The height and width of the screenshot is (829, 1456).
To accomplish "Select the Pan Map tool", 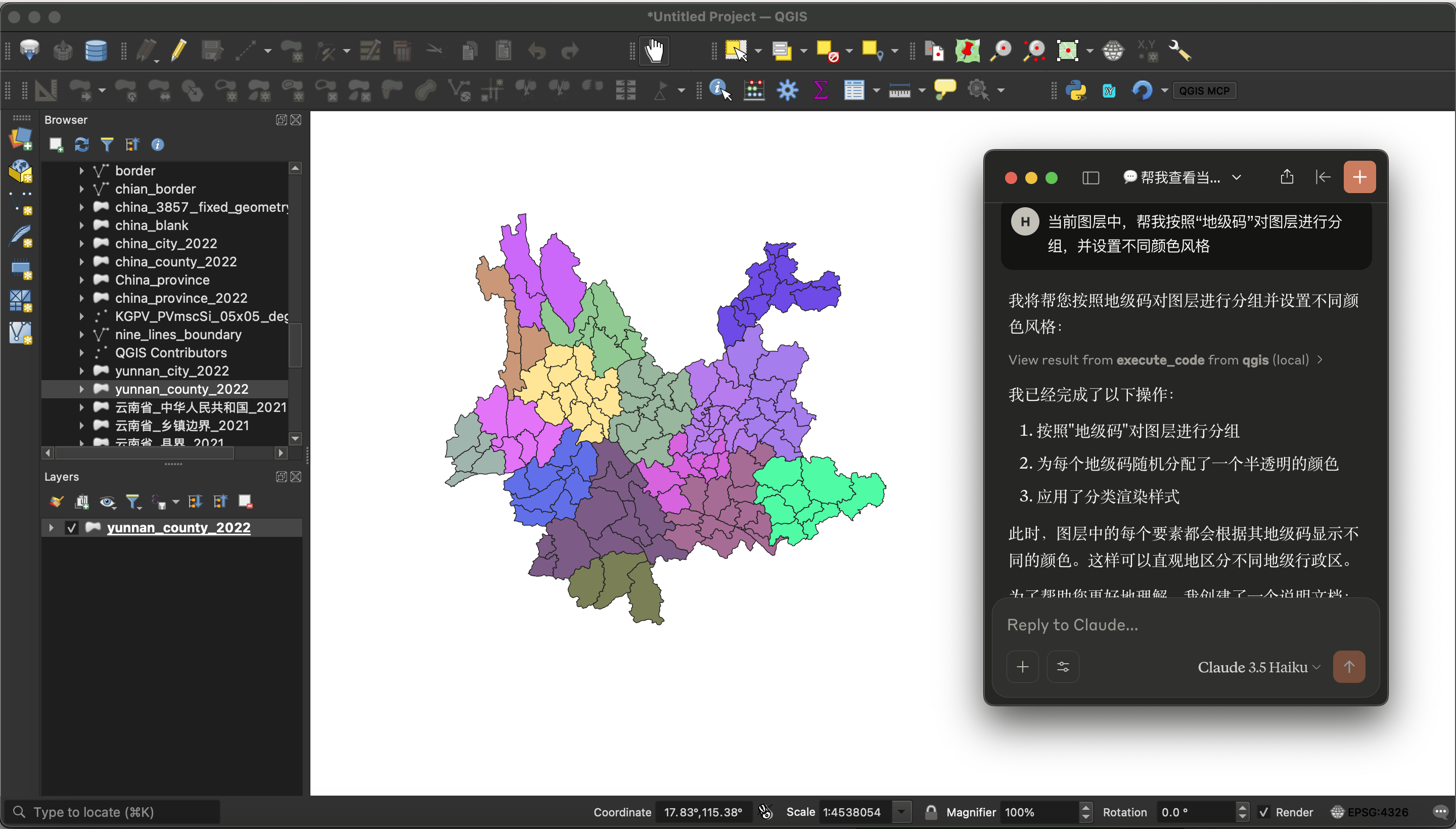I will [654, 51].
